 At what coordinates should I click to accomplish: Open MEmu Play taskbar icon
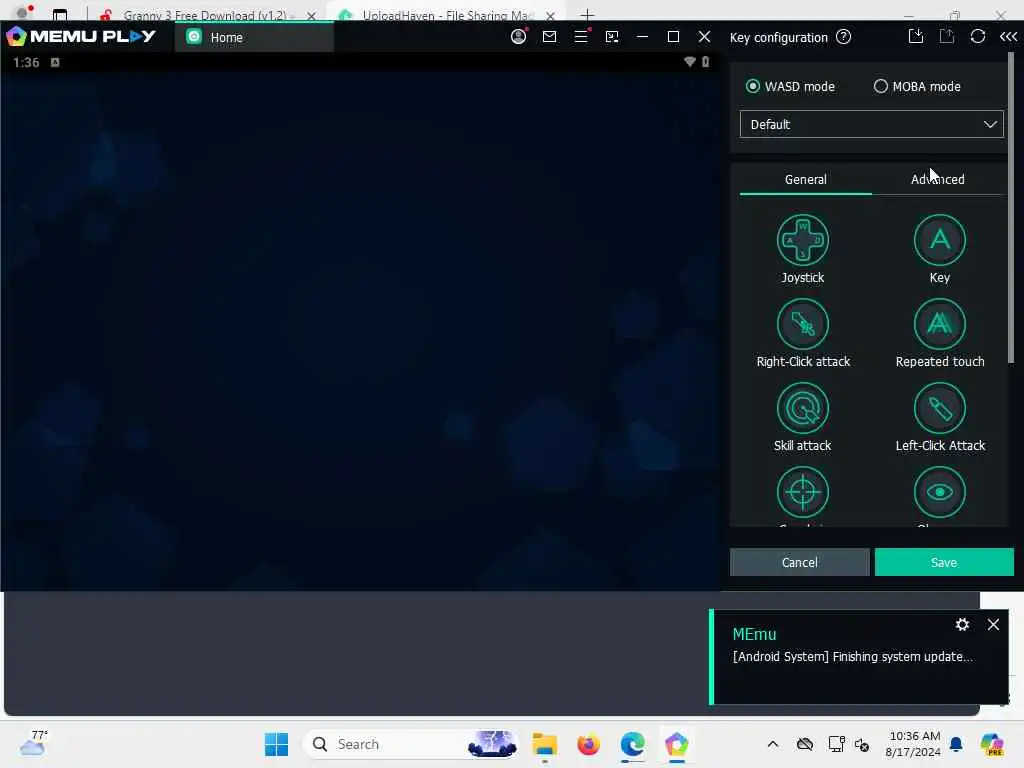pos(677,744)
